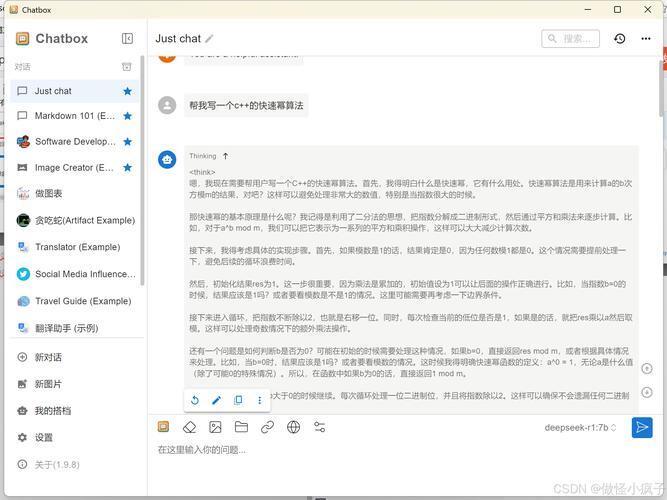Open conversation settings sliders icon
This screenshot has height=500, width=667.
click(x=319, y=427)
